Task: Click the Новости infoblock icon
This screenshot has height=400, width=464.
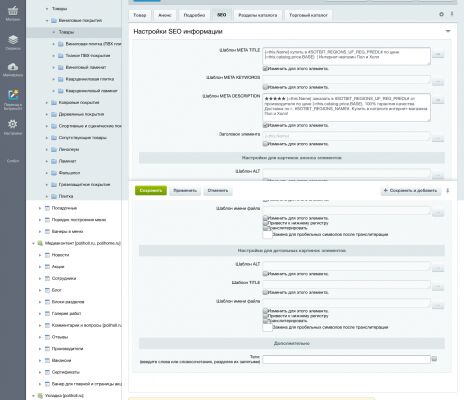Action: pyautogui.click(x=47, y=255)
